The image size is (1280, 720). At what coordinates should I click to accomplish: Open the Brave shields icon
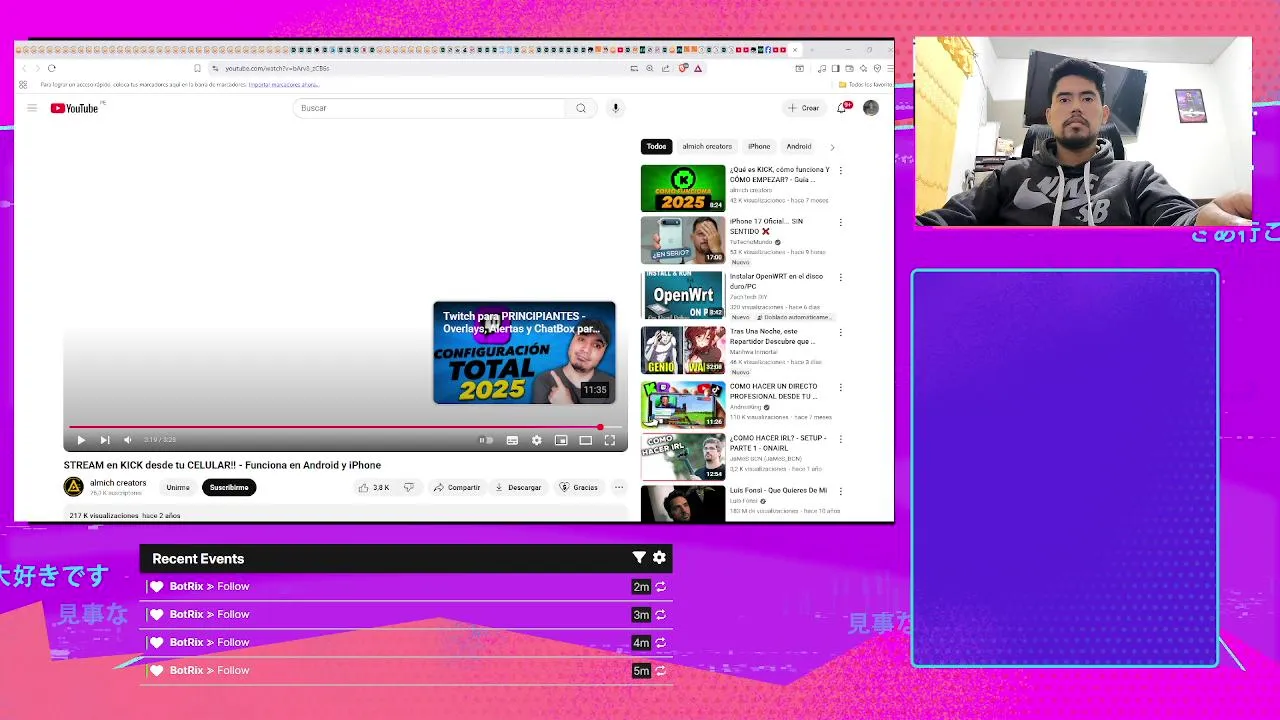coord(683,68)
